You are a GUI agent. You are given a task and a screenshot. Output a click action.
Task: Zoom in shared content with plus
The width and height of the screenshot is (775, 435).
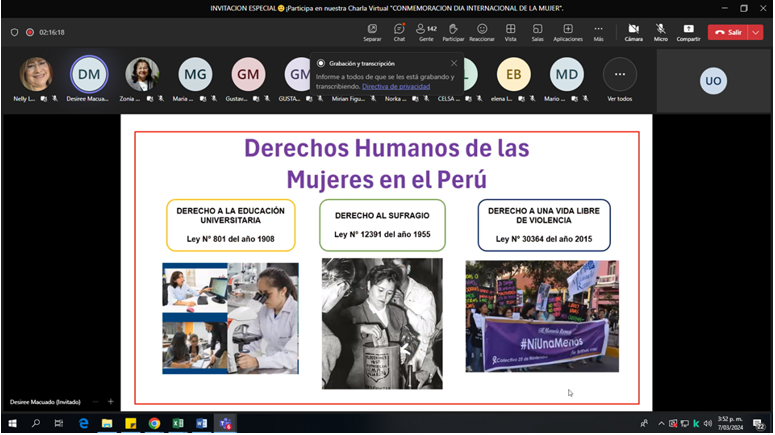(111, 402)
